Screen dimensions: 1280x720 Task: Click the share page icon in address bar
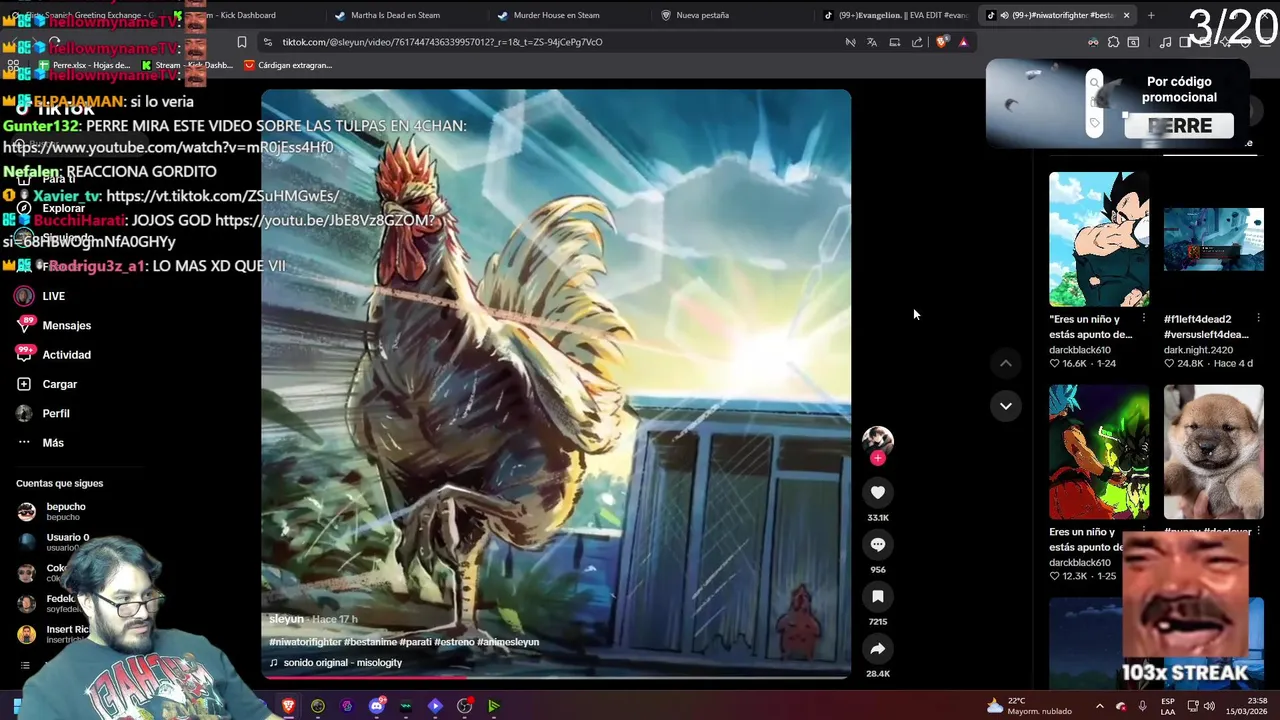point(917,42)
